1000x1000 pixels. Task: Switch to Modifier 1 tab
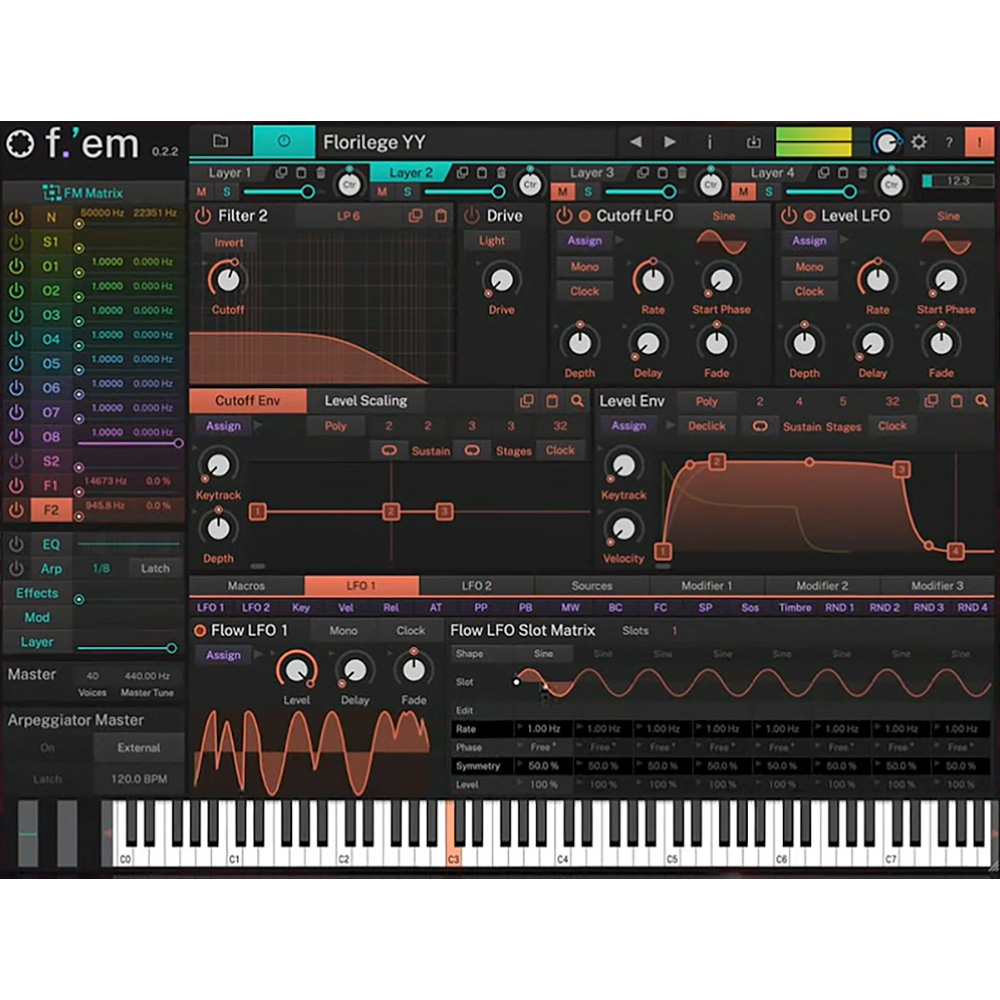point(707,585)
